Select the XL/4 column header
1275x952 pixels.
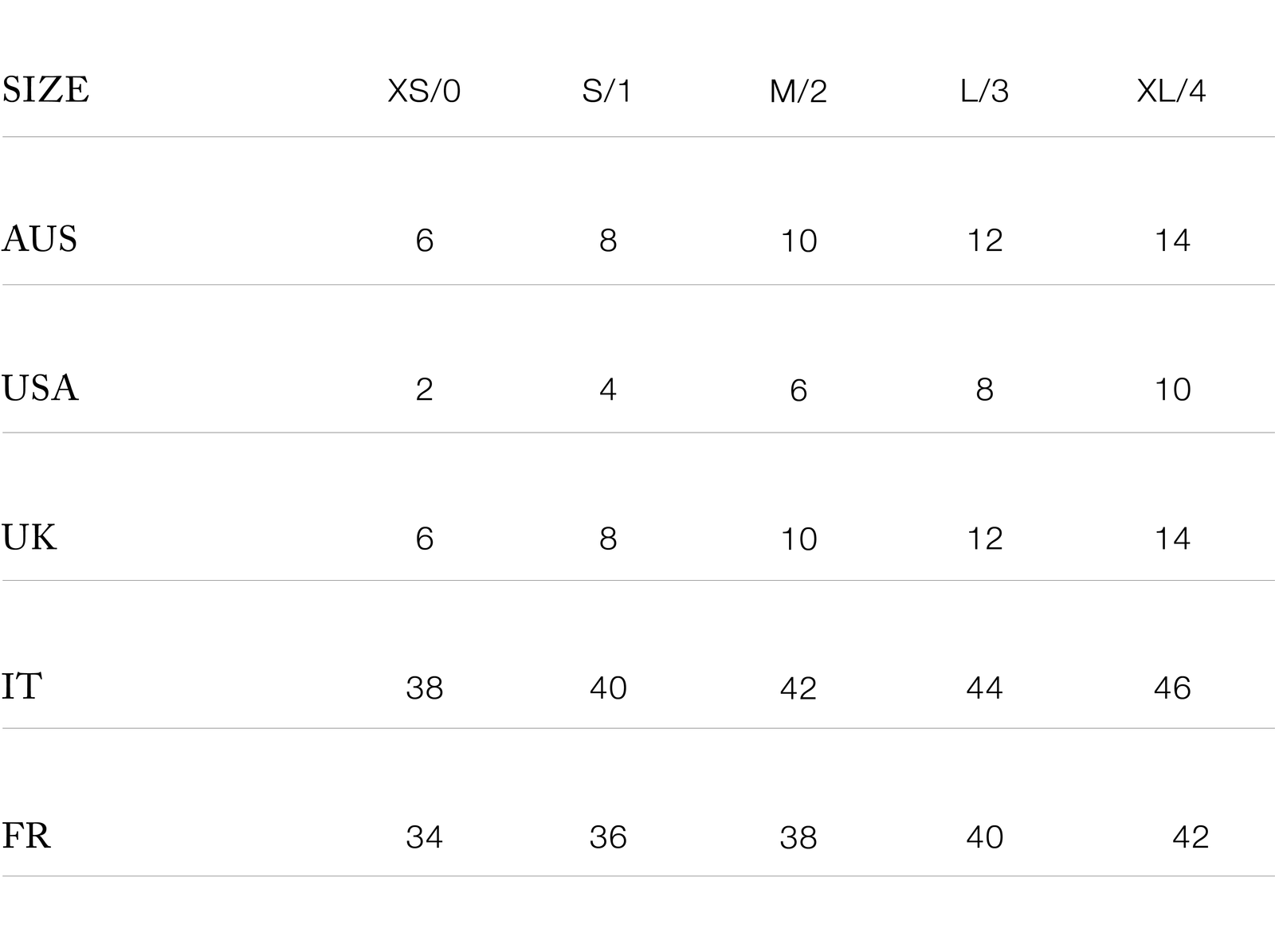coord(1171,92)
